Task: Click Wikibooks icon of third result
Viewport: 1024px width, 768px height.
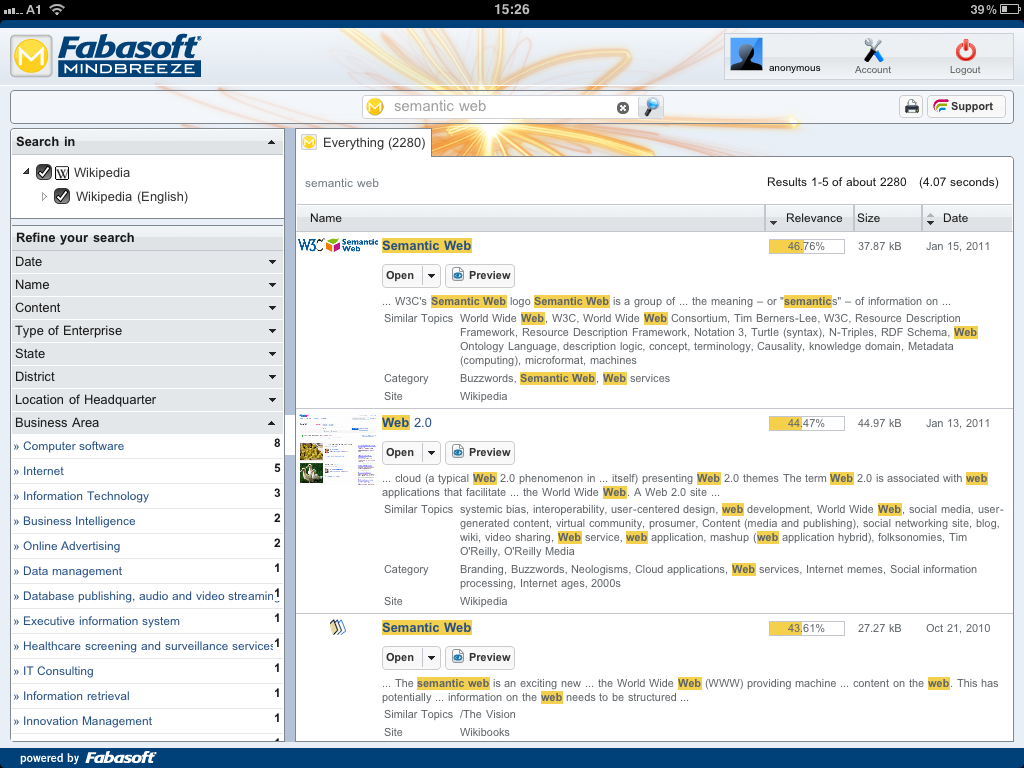Action: (338, 628)
